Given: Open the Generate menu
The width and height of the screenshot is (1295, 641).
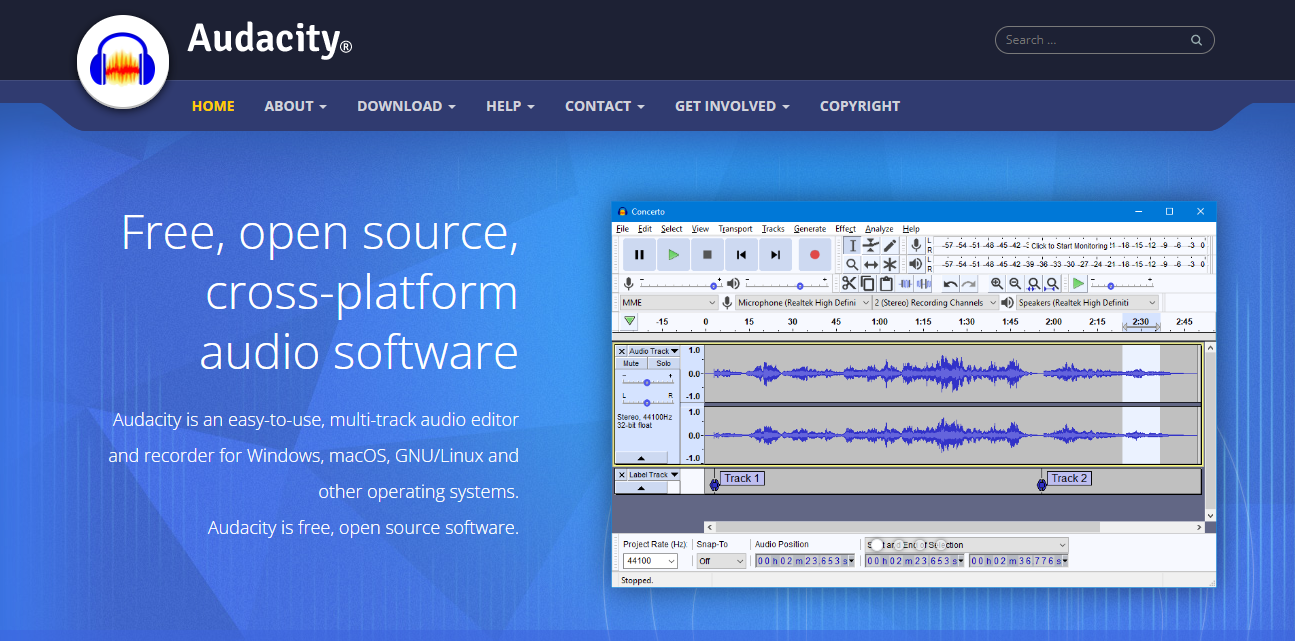Looking at the screenshot, I should click(x=810, y=229).
